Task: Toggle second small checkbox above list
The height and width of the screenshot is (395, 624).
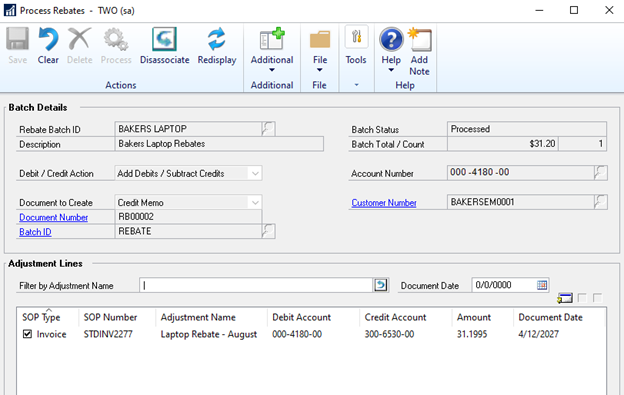Action: (598, 298)
